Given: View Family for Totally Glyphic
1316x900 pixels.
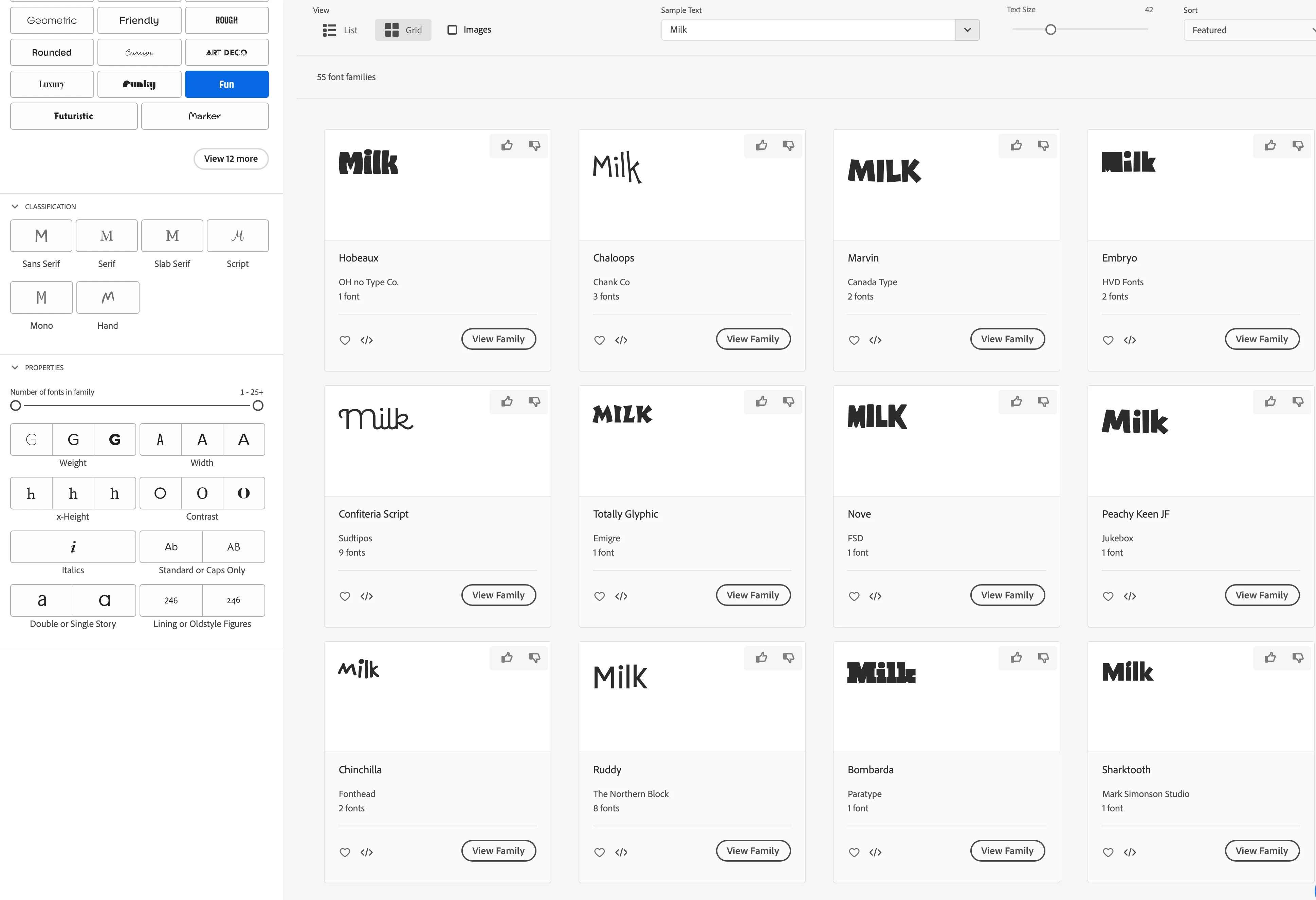Looking at the screenshot, I should pos(753,595).
